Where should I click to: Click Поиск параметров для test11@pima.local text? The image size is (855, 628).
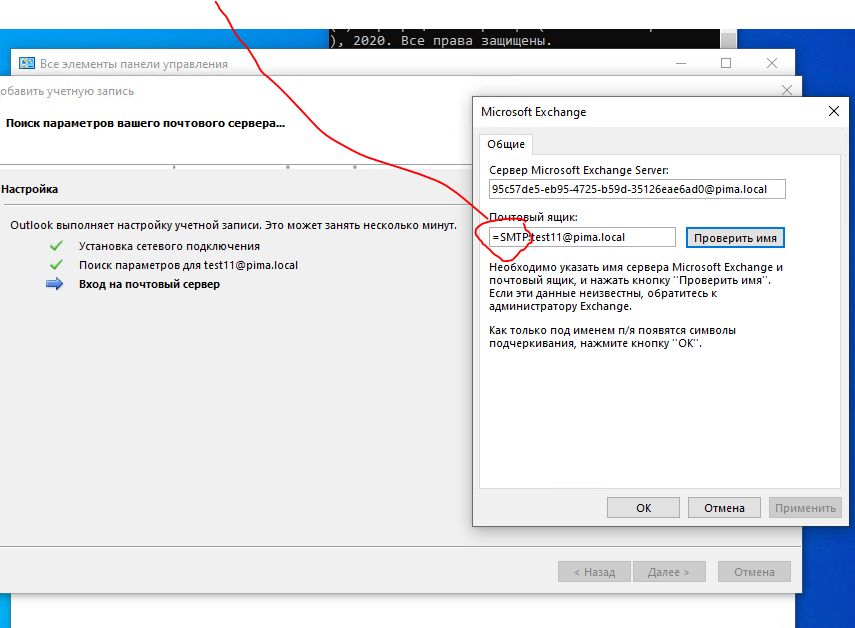click(188, 265)
